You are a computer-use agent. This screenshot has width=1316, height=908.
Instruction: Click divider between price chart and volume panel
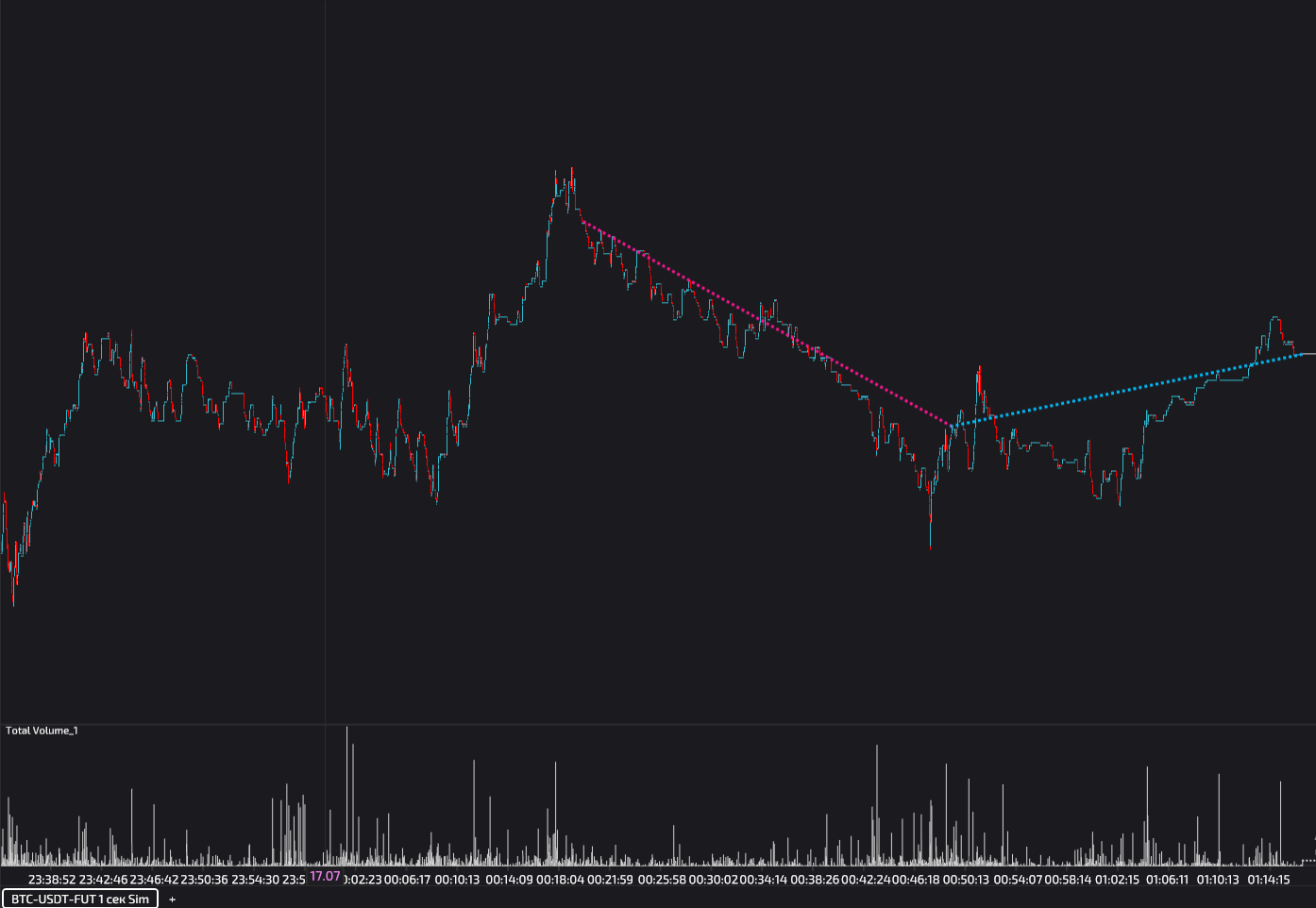click(658, 724)
